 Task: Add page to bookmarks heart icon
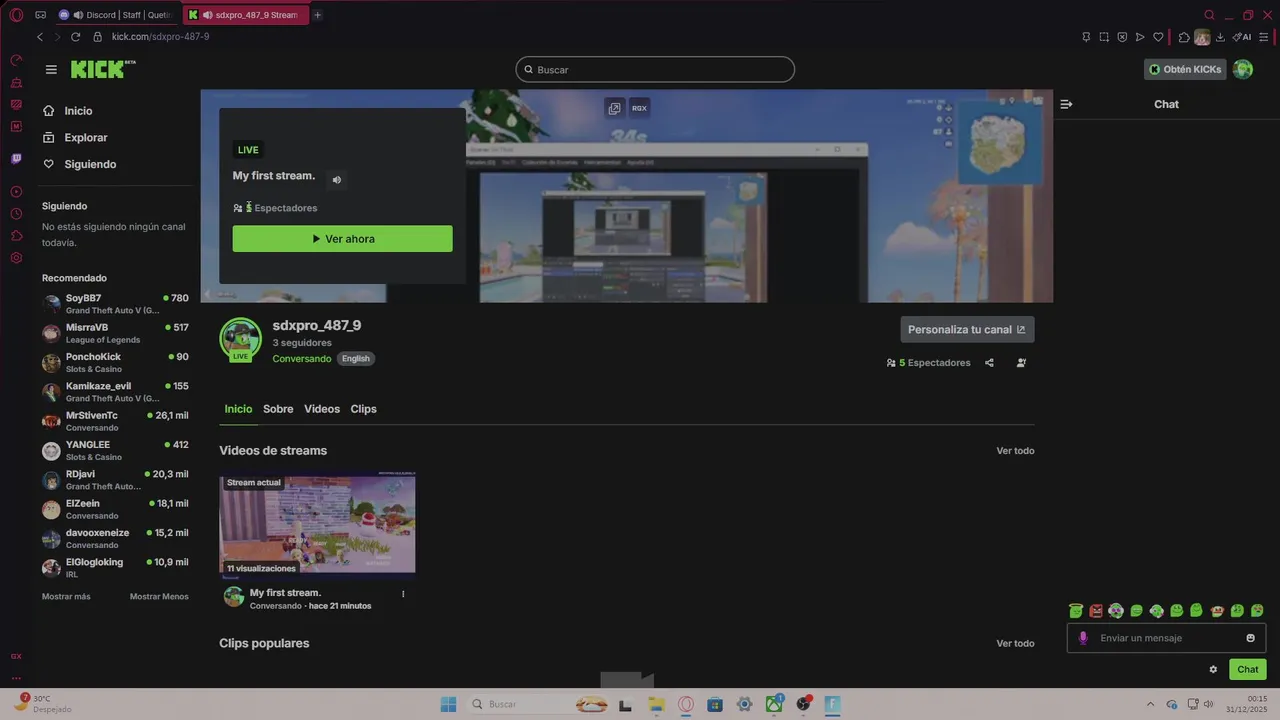[1158, 37]
